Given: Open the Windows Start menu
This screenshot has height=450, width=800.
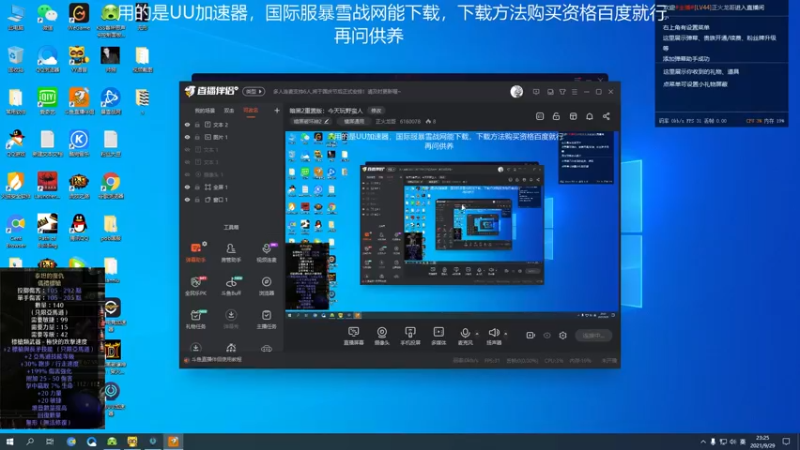Looking at the screenshot, I should tap(10, 441).
